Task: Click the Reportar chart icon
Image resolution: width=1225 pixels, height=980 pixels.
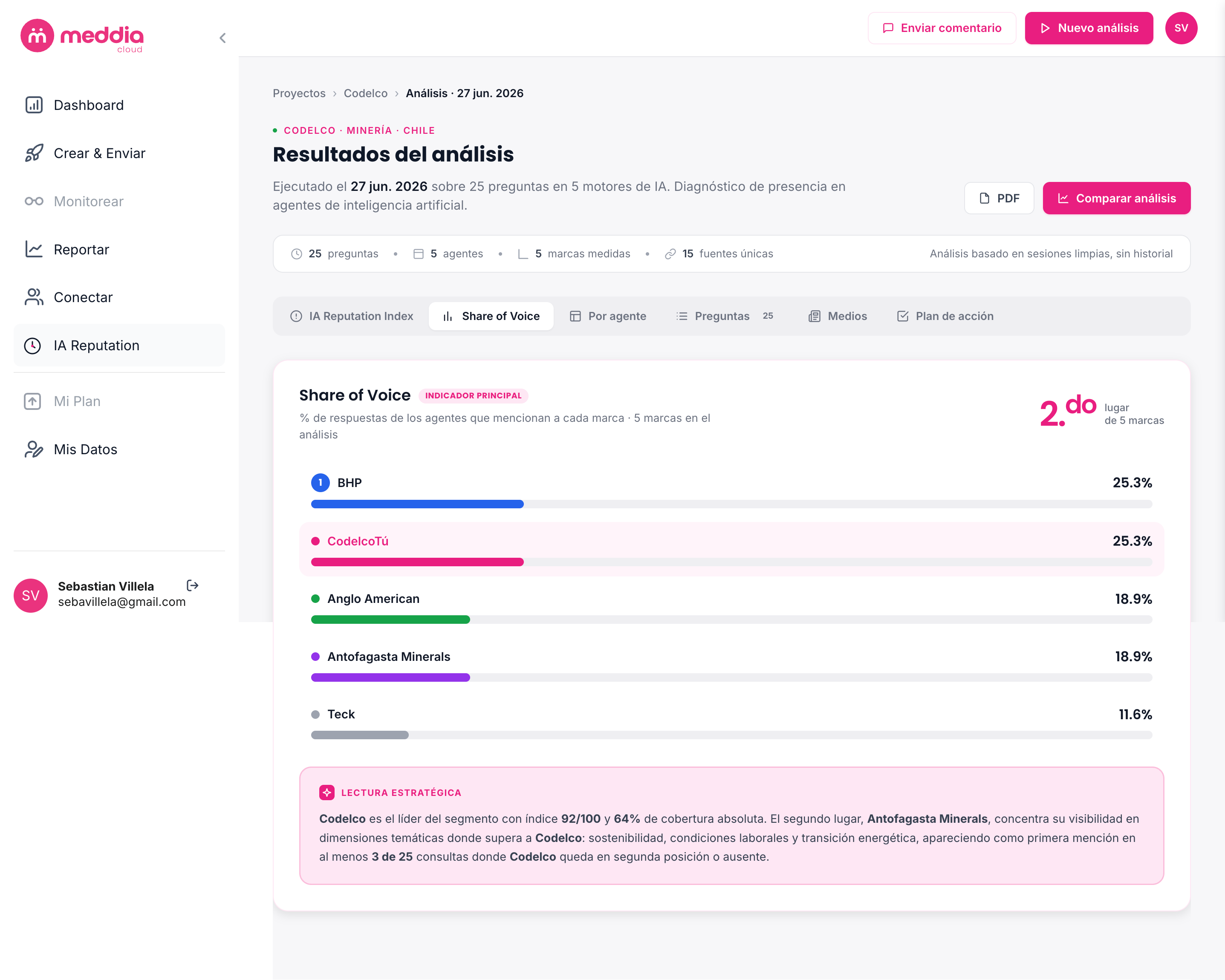Action: 34,249
